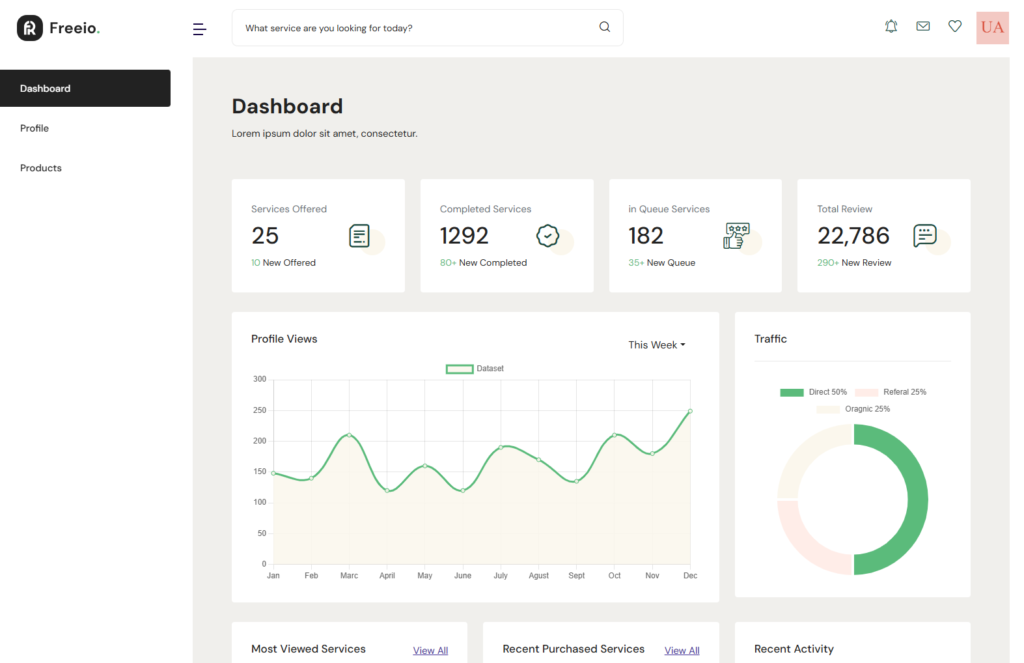
Task: Click the Services Offered document icon
Action: pos(360,236)
